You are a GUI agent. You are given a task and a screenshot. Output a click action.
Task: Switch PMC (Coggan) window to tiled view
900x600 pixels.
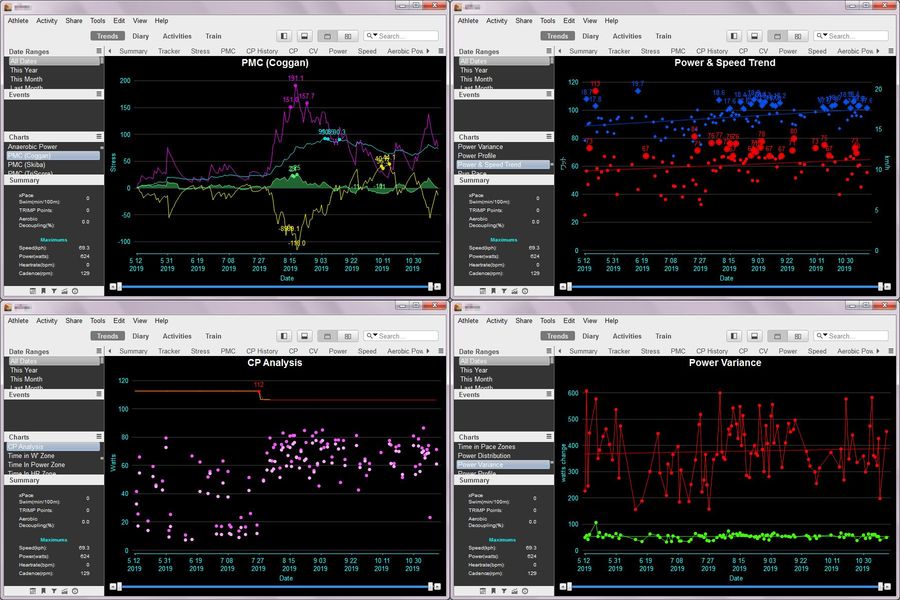tap(348, 36)
